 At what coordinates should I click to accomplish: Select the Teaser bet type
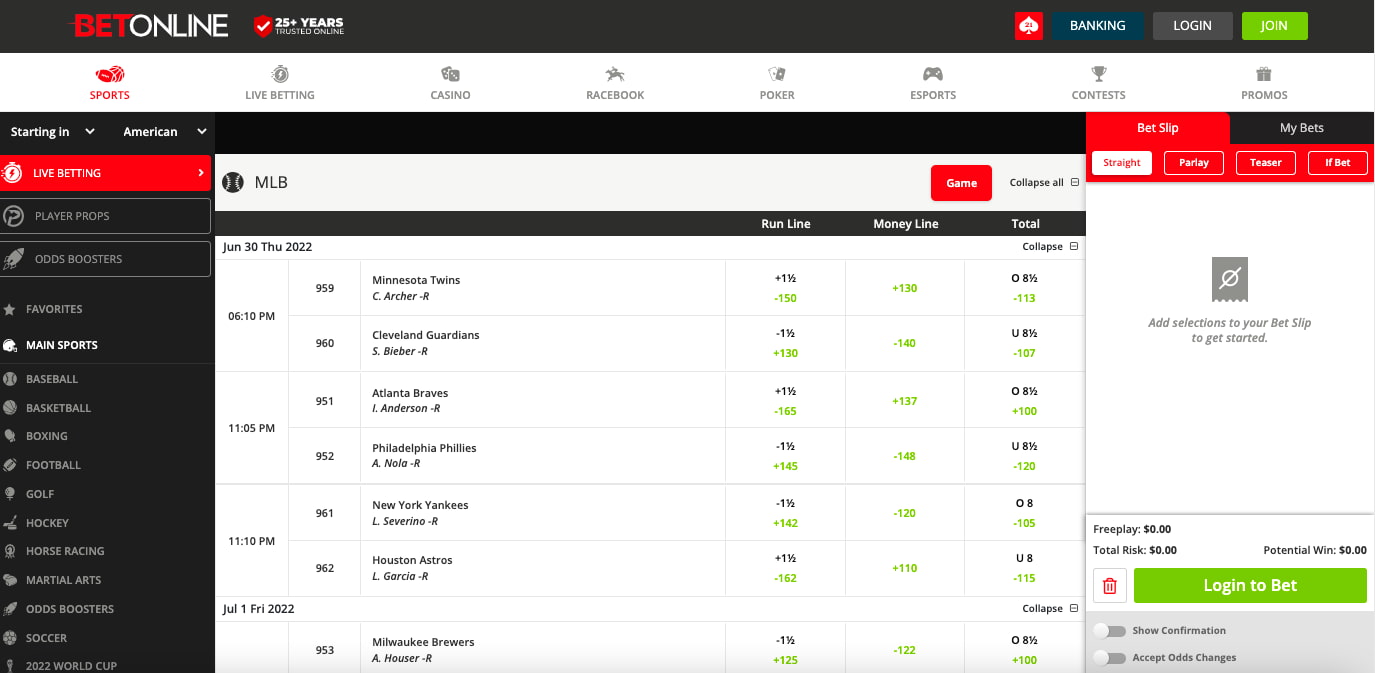pos(1266,163)
